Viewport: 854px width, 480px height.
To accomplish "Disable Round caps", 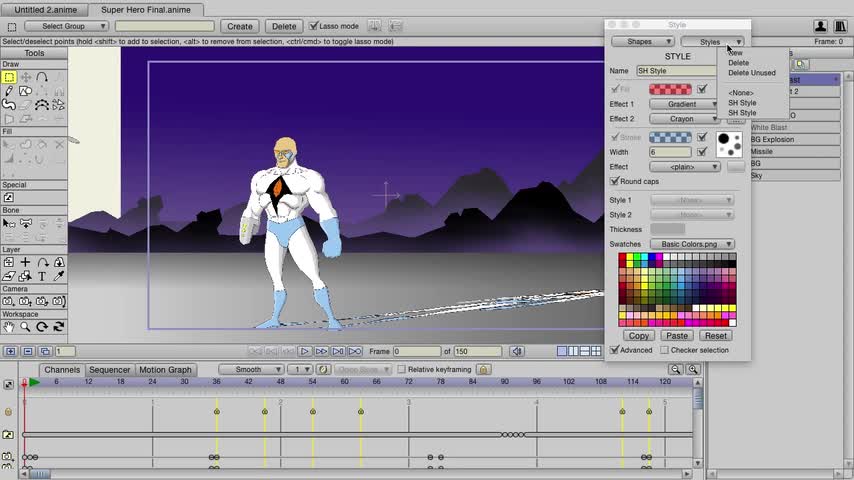I will point(615,181).
